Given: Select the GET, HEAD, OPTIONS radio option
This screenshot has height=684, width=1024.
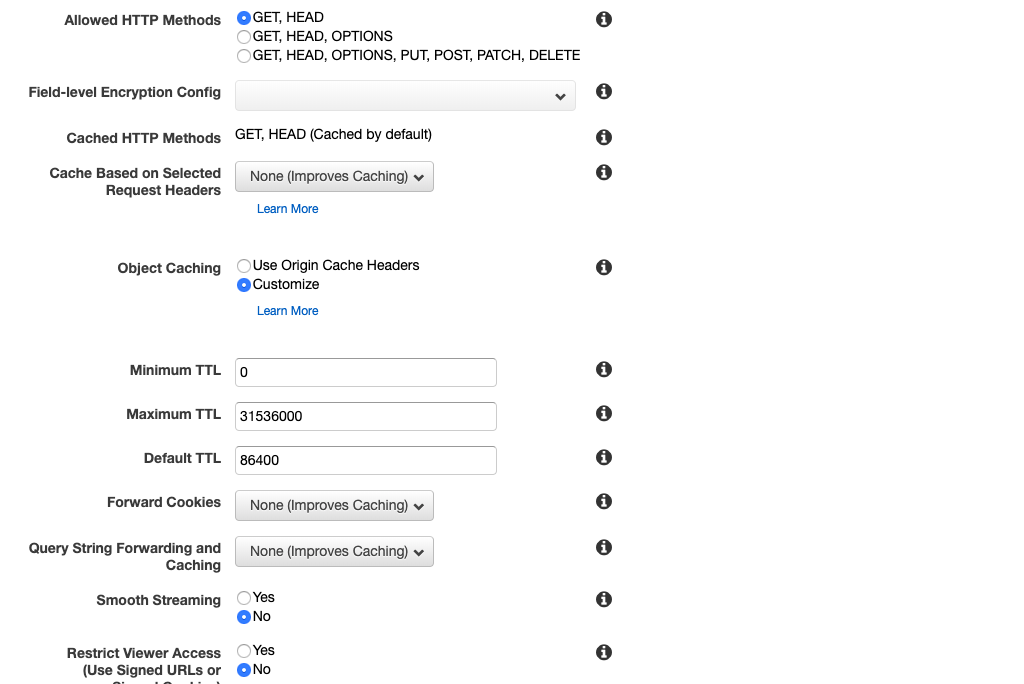Looking at the screenshot, I should pyautogui.click(x=244, y=37).
